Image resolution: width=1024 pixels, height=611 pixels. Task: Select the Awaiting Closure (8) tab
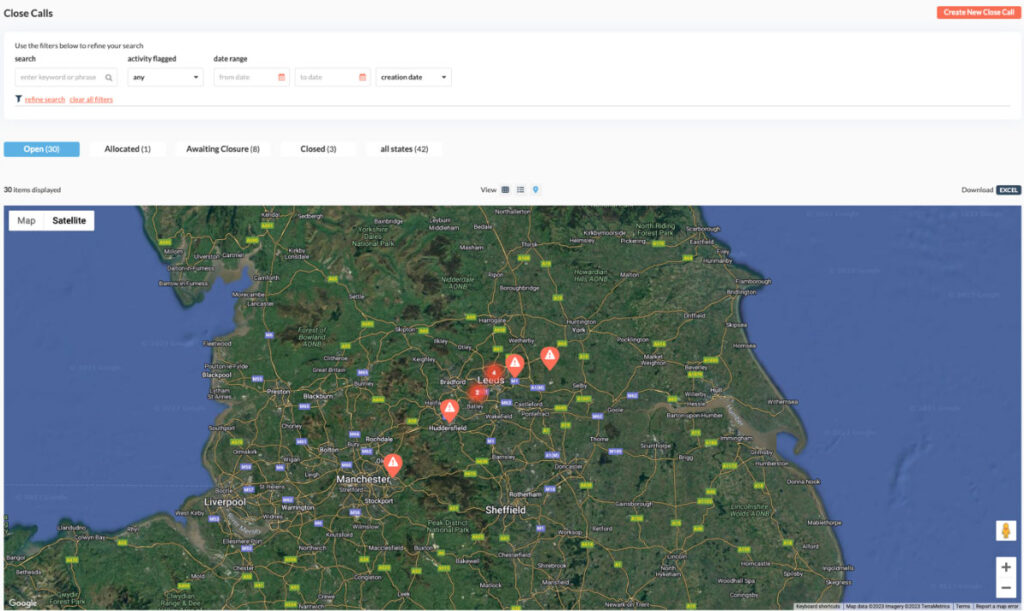[x=222, y=149]
